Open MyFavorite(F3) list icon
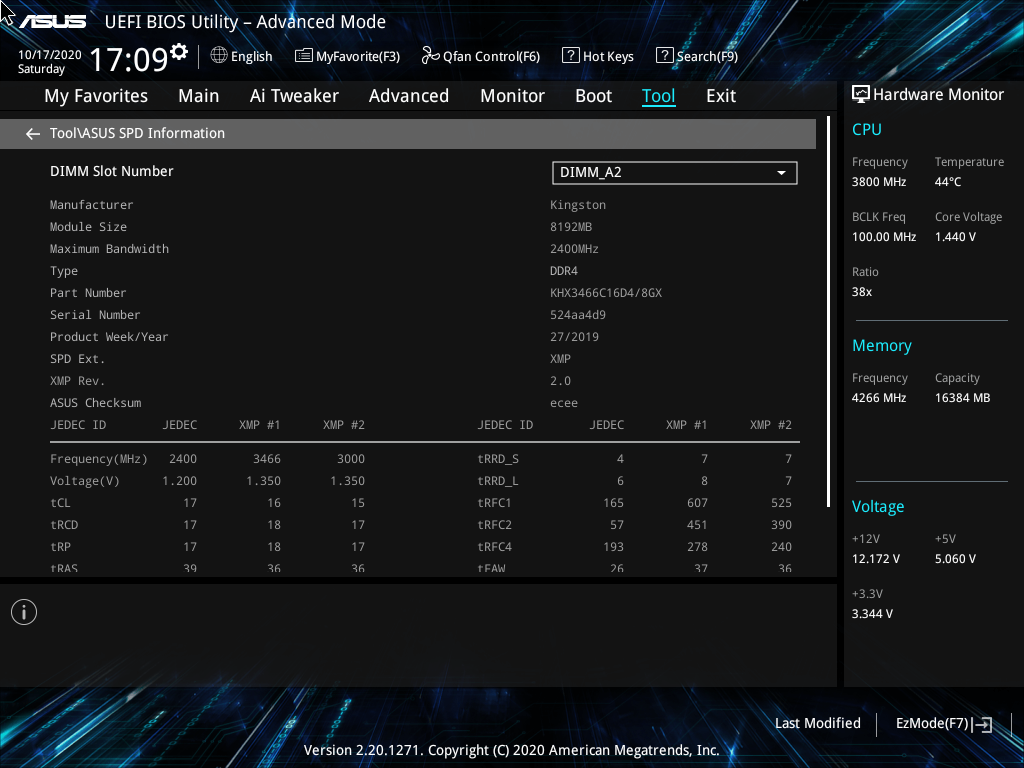The image size is (1024, 768). tap(303, 56)
